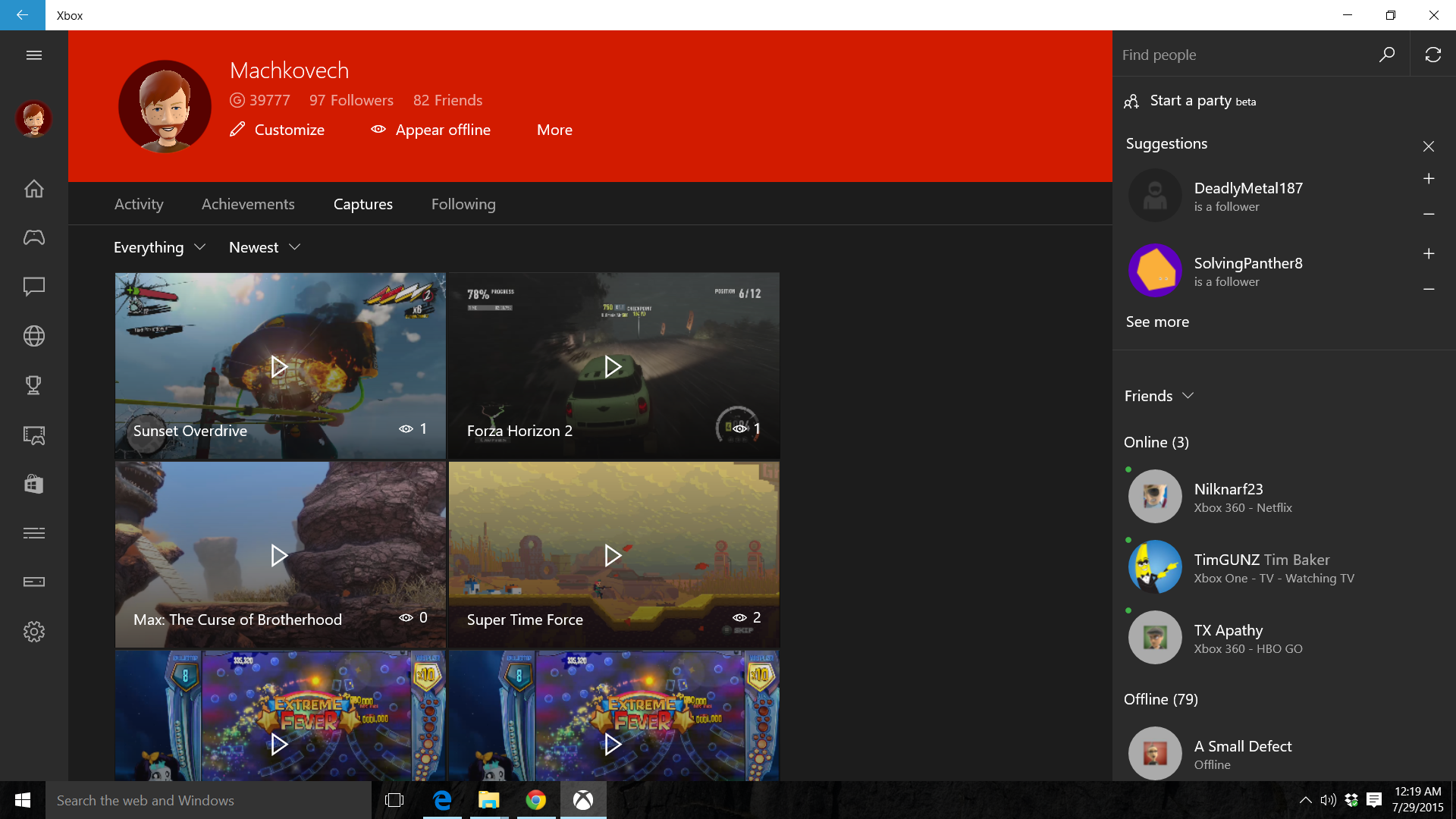Open Connect to Xbox console icon
1456x819 pixels.
(34, 582)
